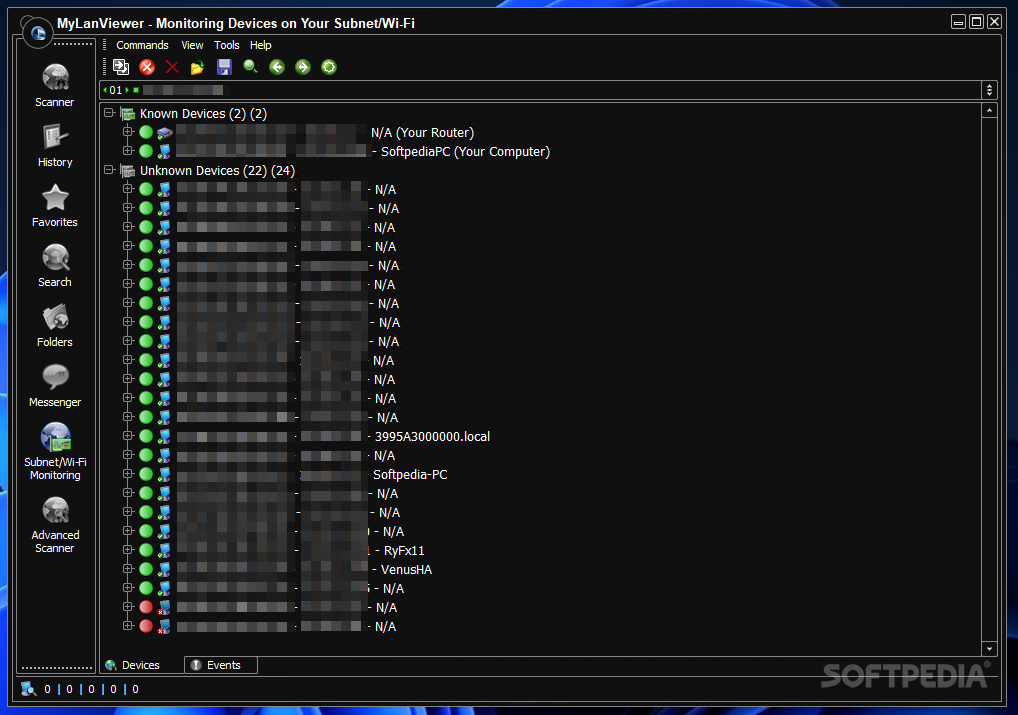The width and height of the screenshot is (1018, 715).
Task: Click the green refresh icon
Action: coord(329,67)
